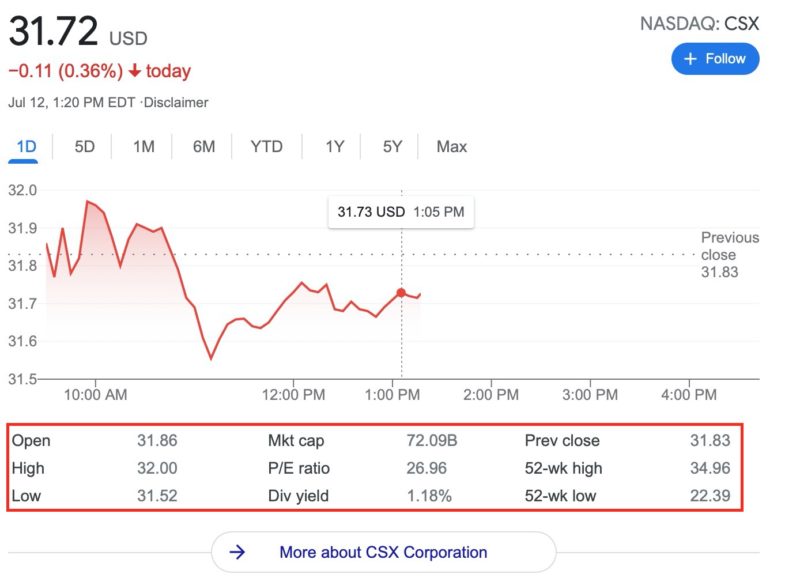The image size is (800, 582).
Task: Switch to the 1Y tab
Action: tap(334, 147)
